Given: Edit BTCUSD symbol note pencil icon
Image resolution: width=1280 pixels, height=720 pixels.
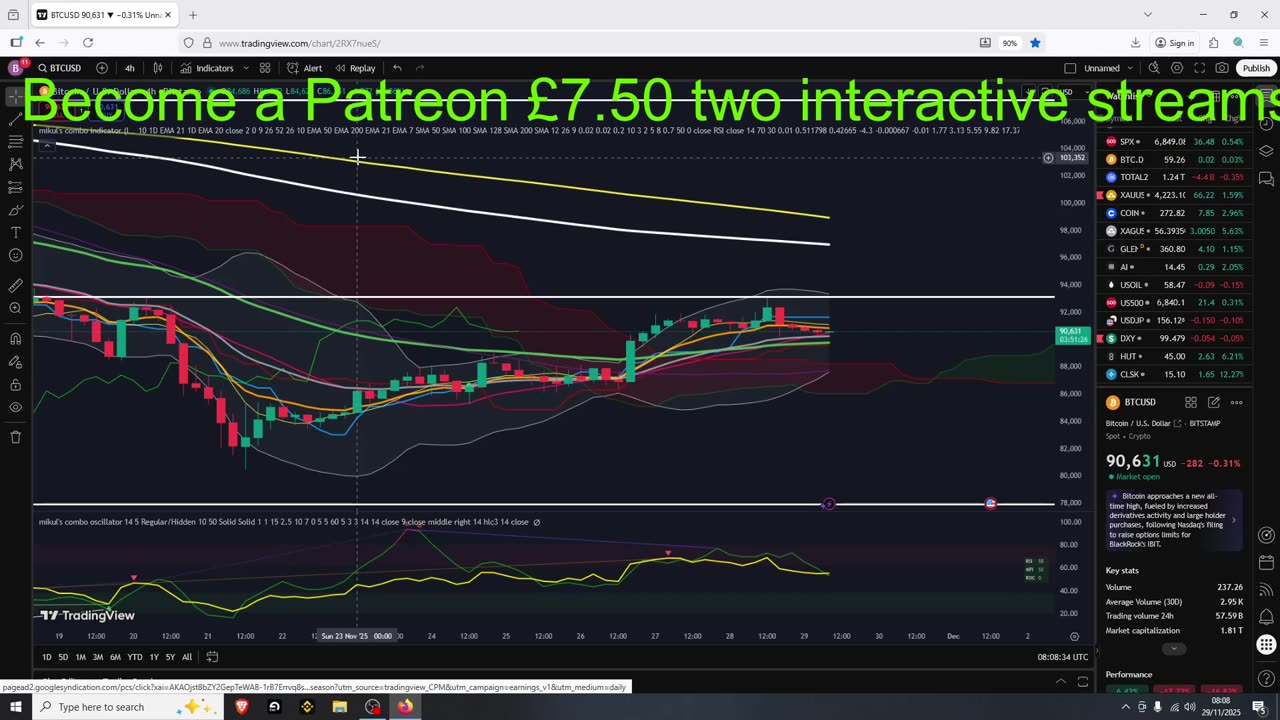Looking at the screenshot, I should (x=1214, y=402).
